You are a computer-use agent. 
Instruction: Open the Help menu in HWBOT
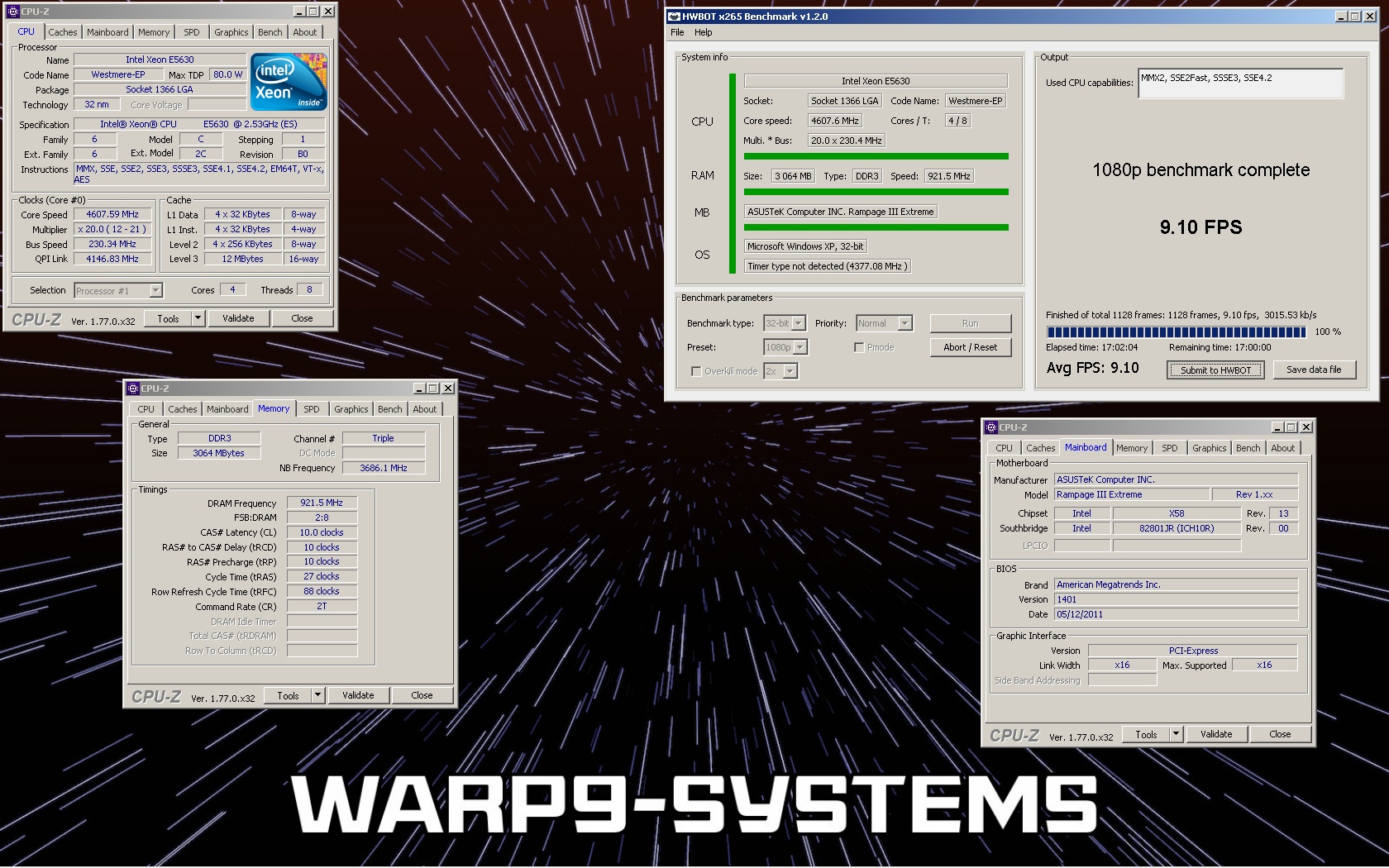coord(704,32)
